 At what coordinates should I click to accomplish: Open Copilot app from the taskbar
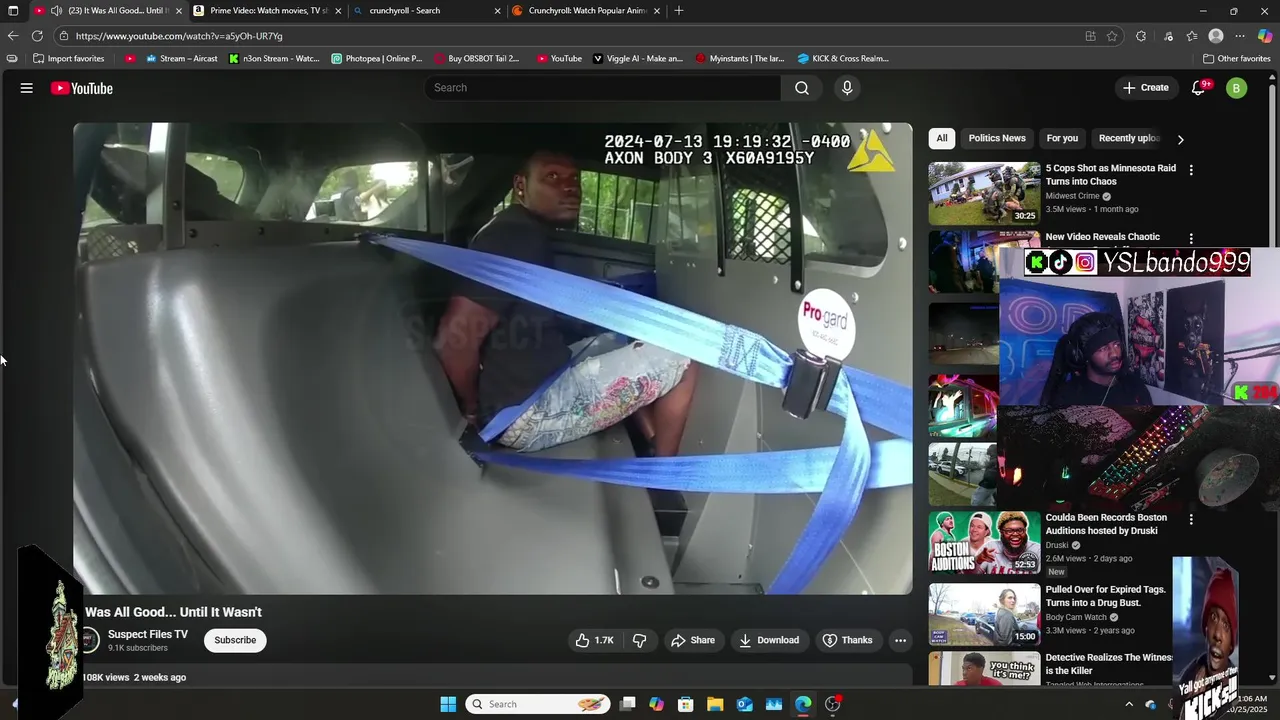click(x=656, y=704)
